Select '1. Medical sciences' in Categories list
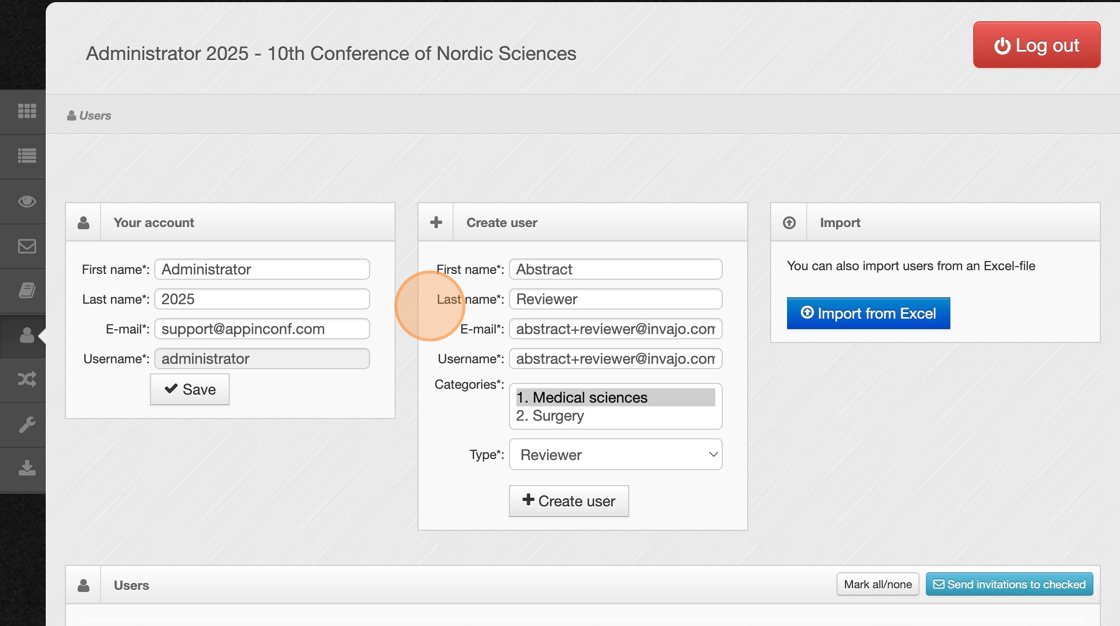 pos(615,398)
